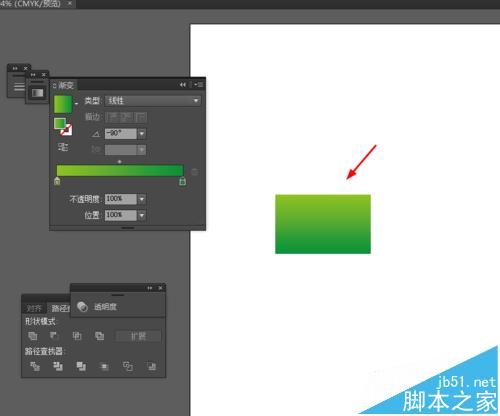Click the 渐变 Gradient panel tab

coord(63,86)
